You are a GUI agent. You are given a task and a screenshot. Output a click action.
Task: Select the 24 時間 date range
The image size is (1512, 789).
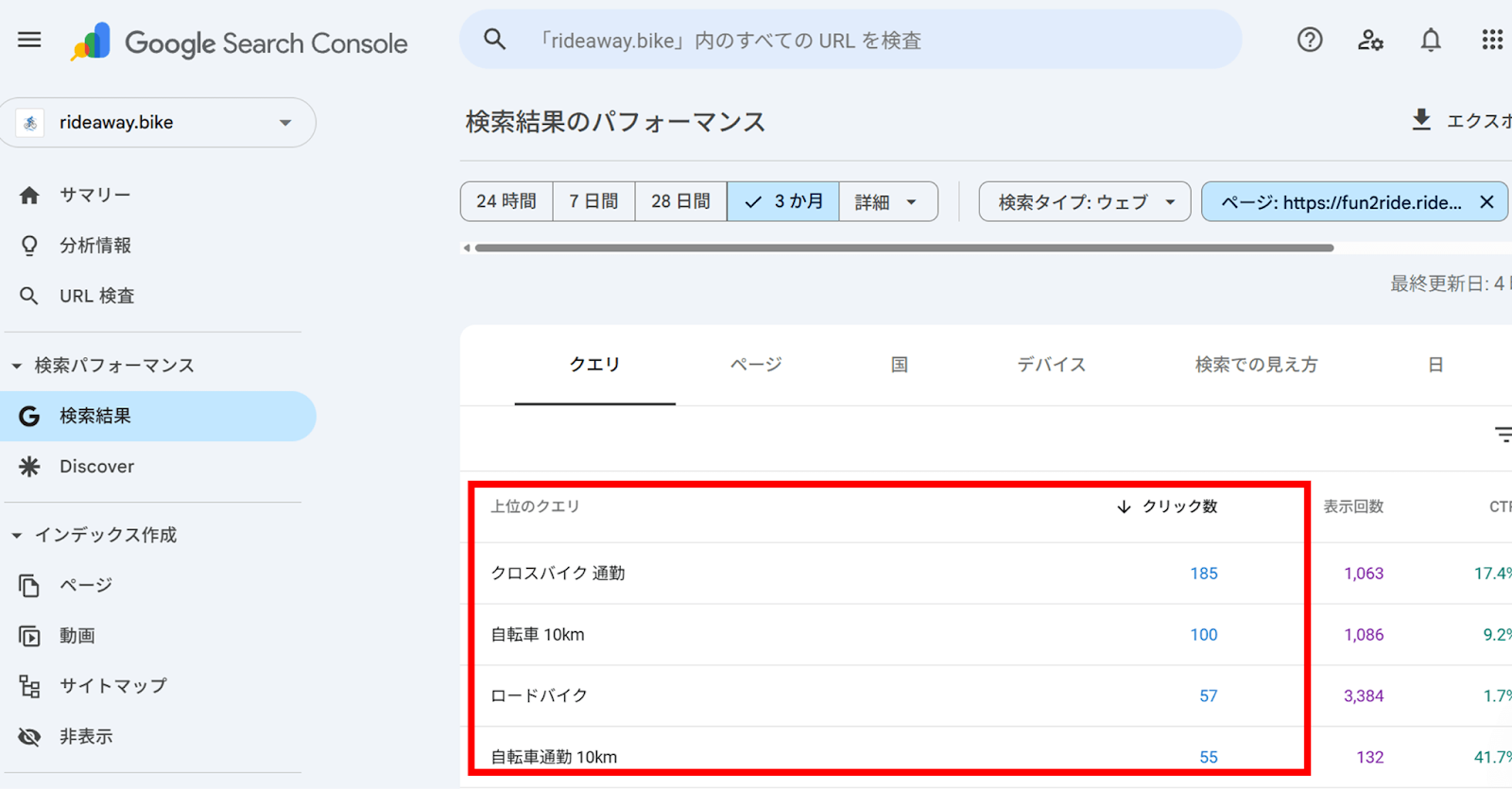[507, 201]
